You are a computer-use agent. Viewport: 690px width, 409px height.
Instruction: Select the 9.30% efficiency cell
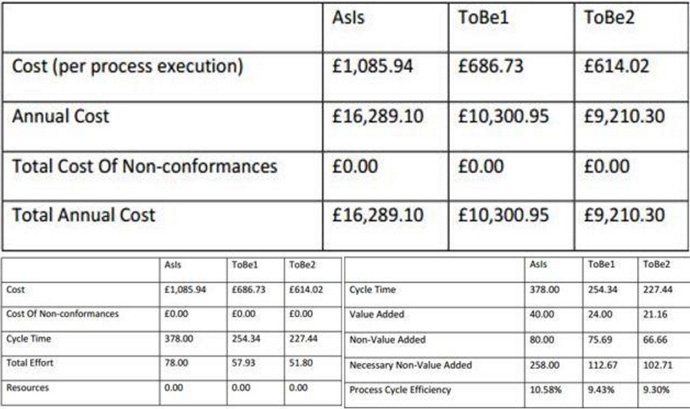(x=656, y=390)
